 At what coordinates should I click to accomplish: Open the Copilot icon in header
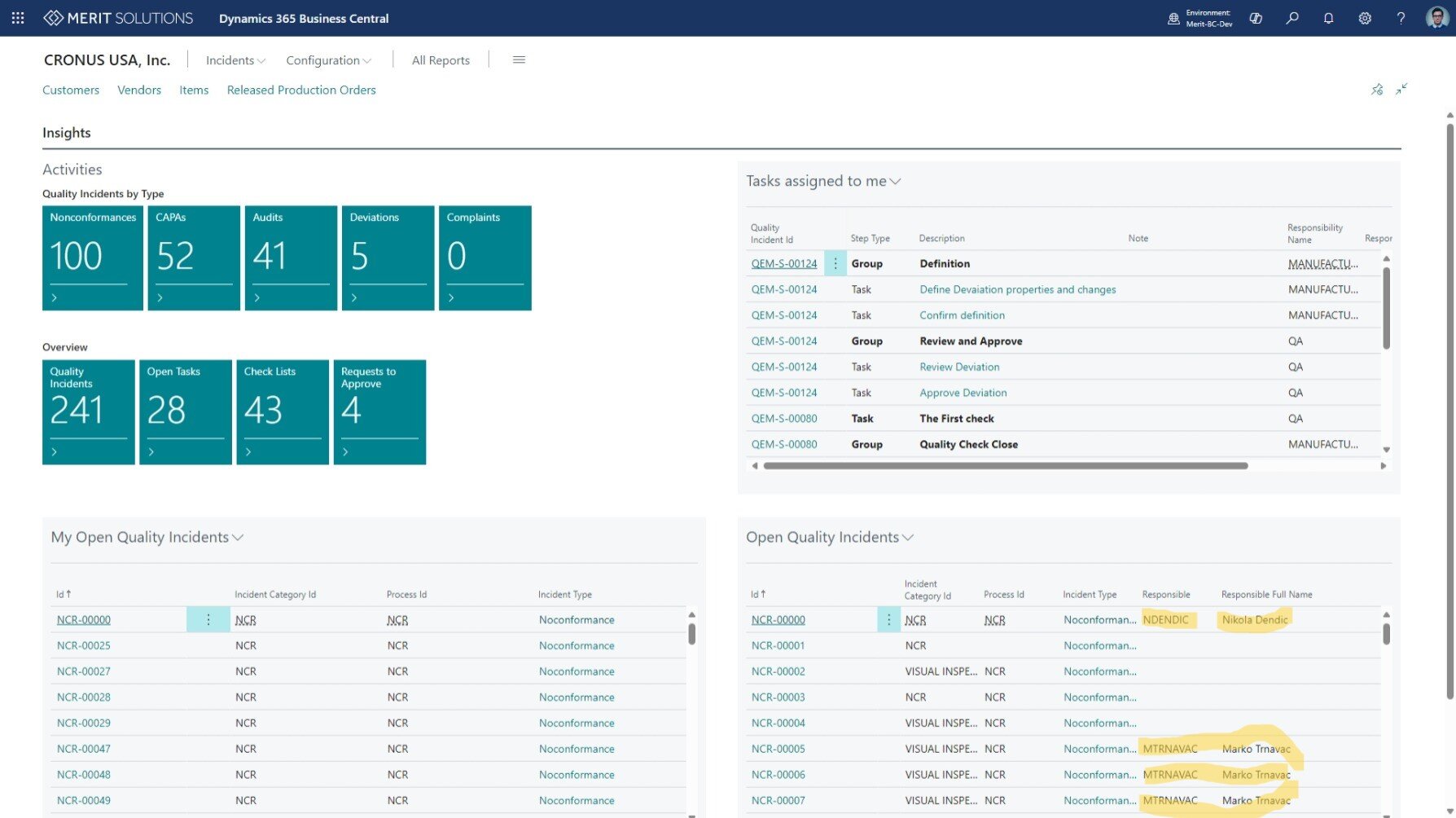click(x=1256, y=18)
